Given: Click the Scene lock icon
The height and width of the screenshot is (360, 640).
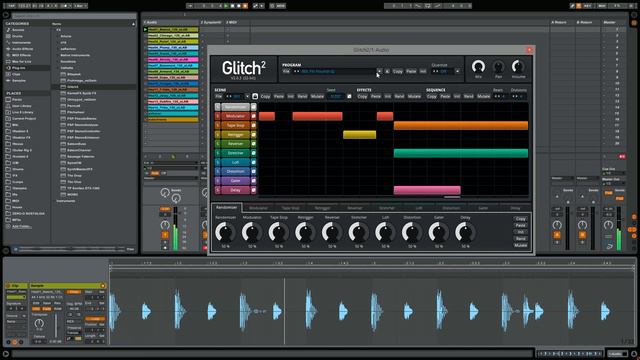Looking at the screenshot, I should (255, 96).
